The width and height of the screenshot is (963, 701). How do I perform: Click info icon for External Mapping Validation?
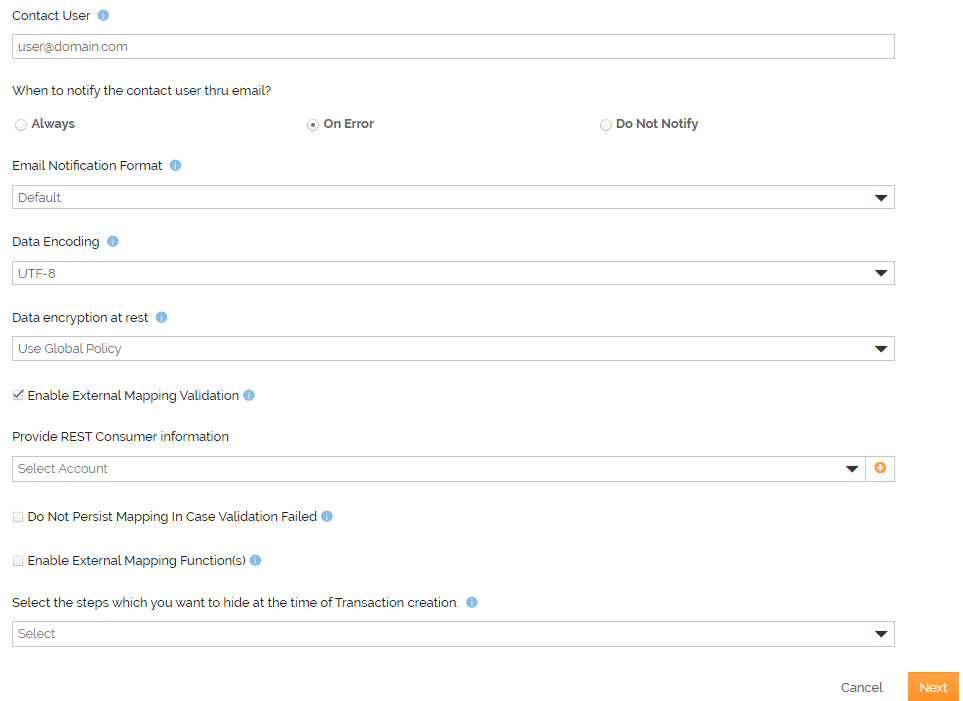tap(249, 396)
